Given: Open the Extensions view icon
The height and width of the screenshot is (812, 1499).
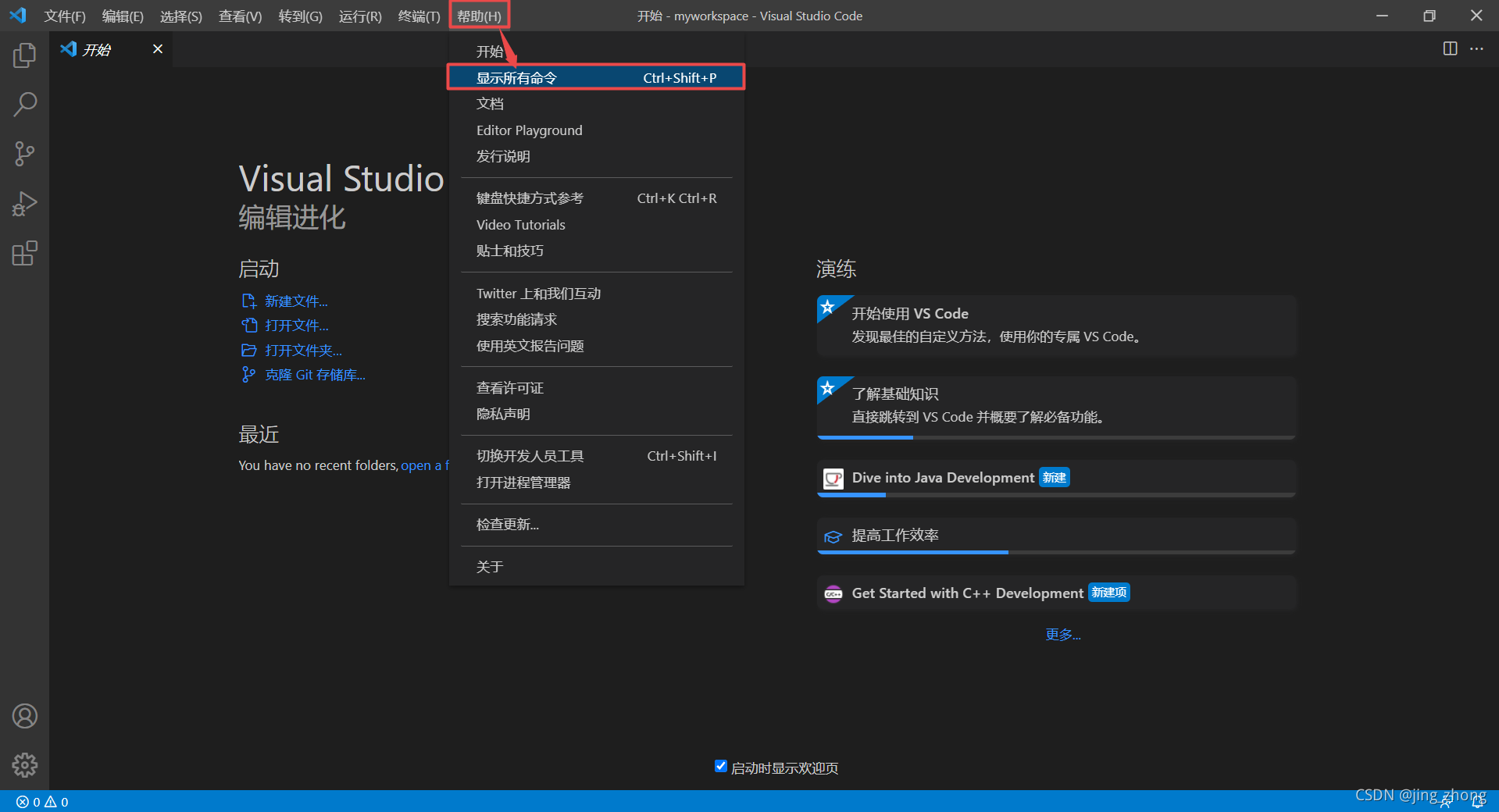Looking at the screenshot, I should click(x=24, y=253).
